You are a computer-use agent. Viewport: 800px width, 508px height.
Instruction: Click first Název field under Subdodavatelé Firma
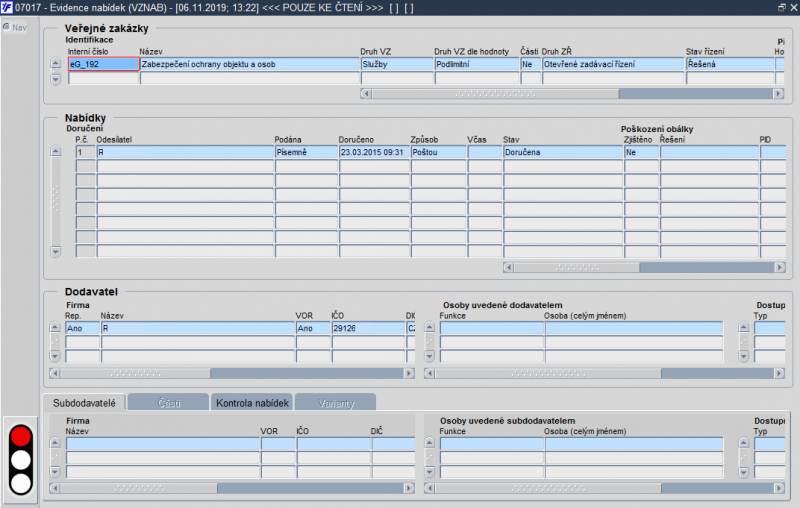pos(163,443)
